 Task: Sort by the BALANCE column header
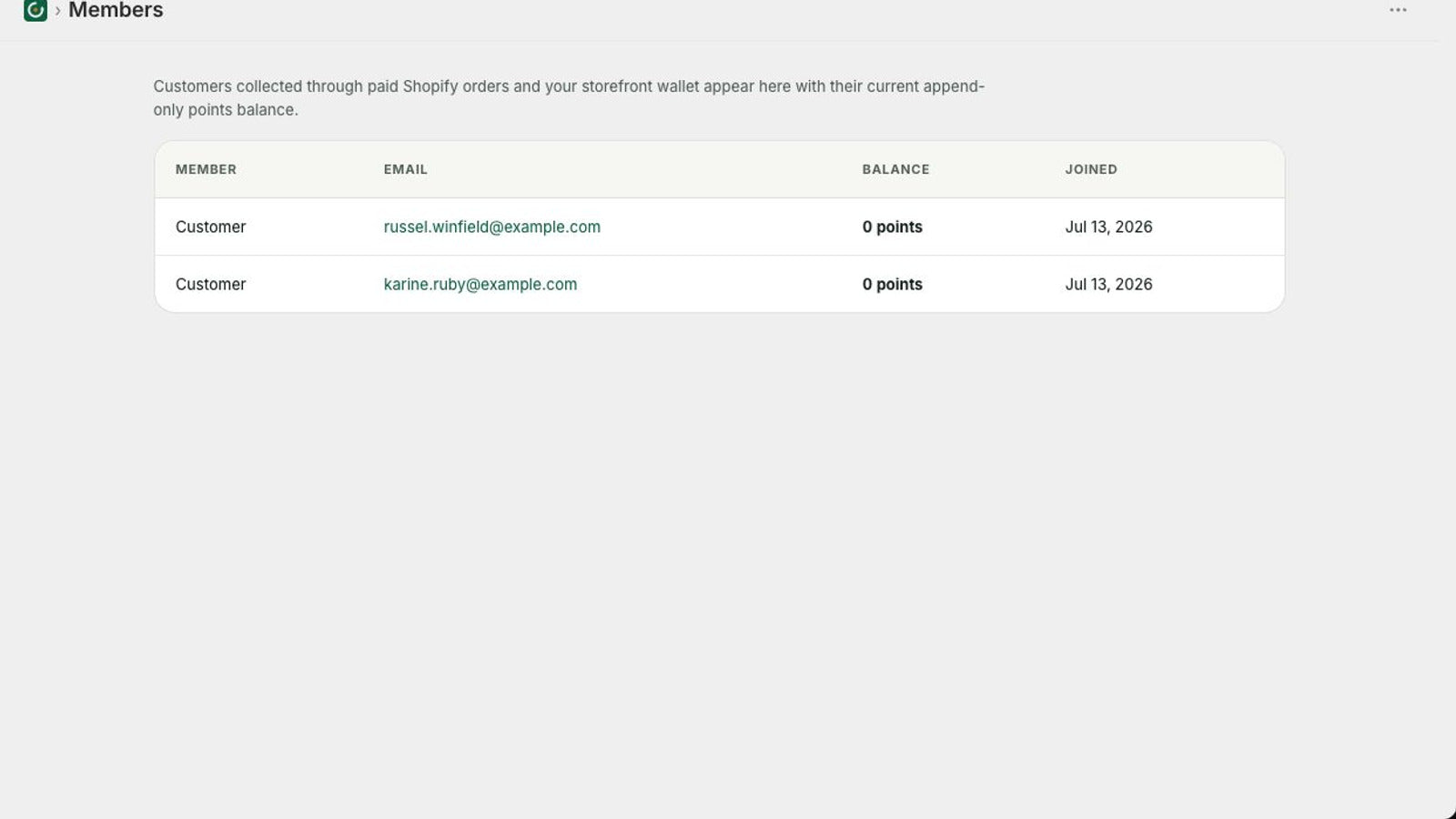pos(895,169)
